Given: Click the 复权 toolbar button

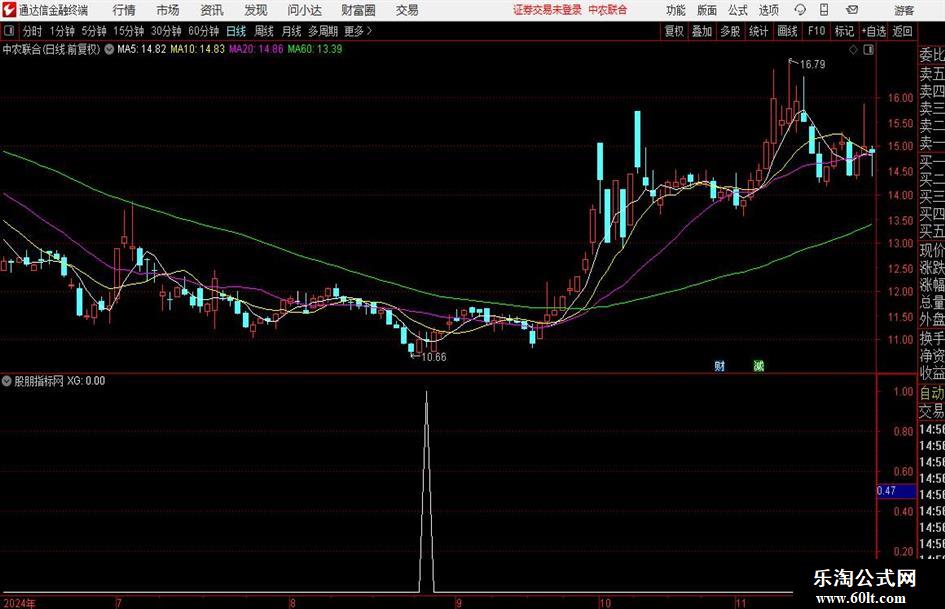Looking at the screenshot, I should 674,31.
